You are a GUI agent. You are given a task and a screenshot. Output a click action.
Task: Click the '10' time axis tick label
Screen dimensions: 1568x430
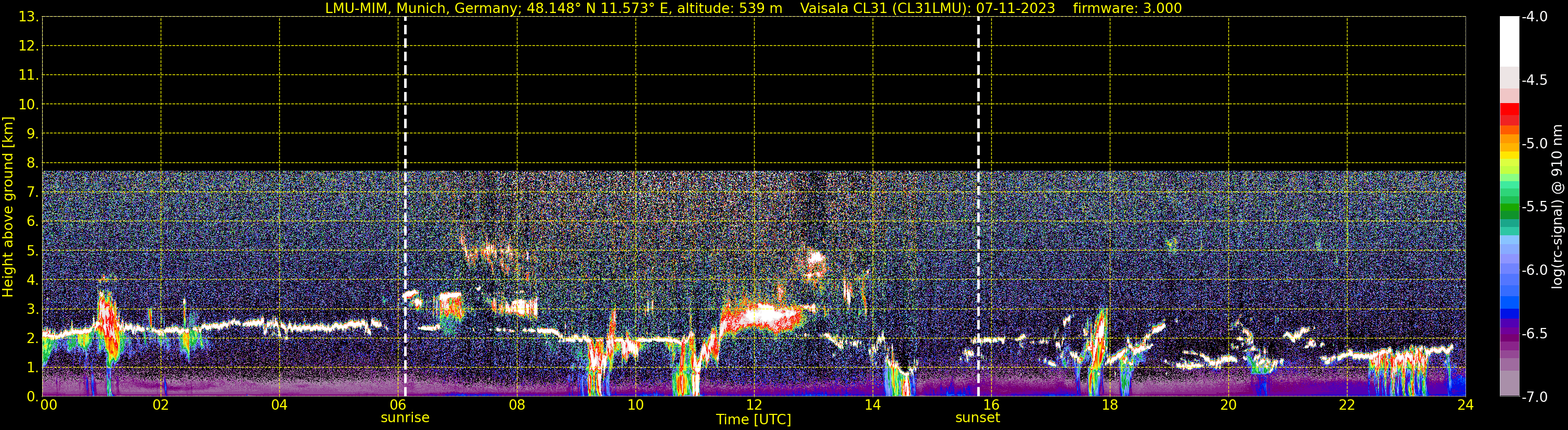click(x=635, y=404)
